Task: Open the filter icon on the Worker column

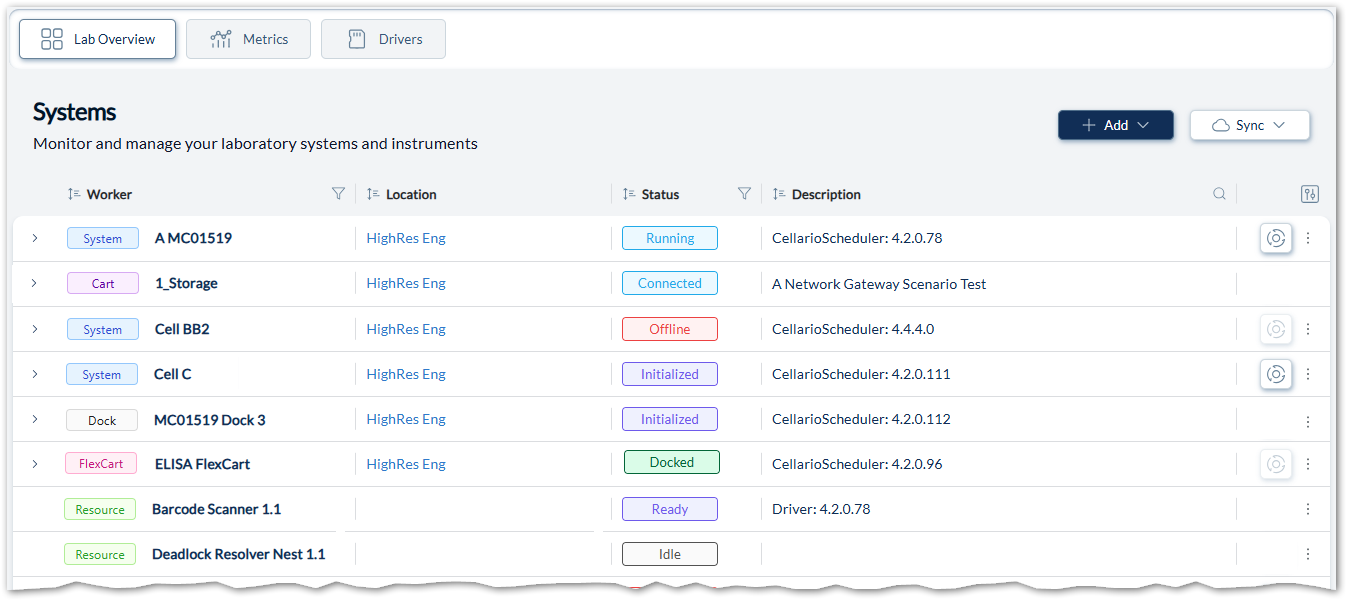Action: [339, 193]
